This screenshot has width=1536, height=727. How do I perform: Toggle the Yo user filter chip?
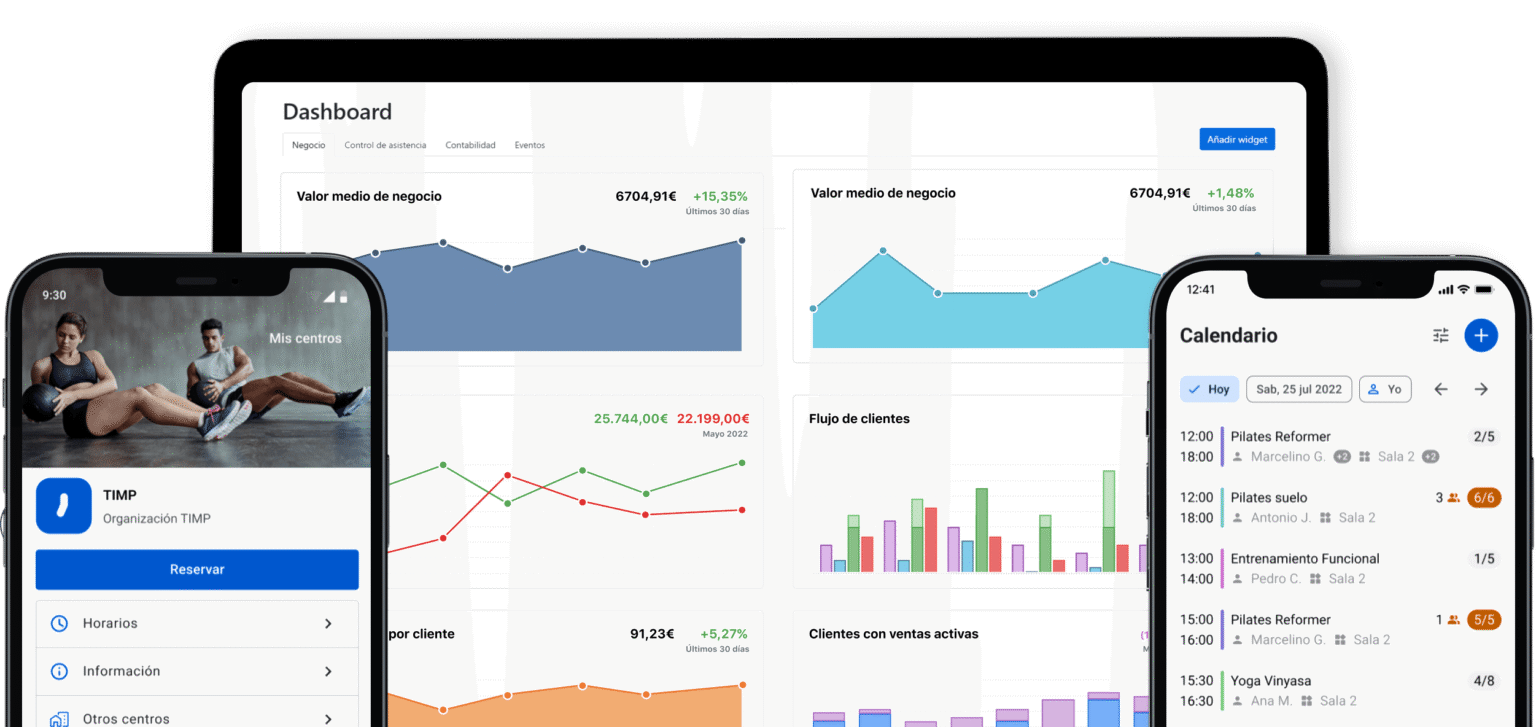pos(1385,389)
